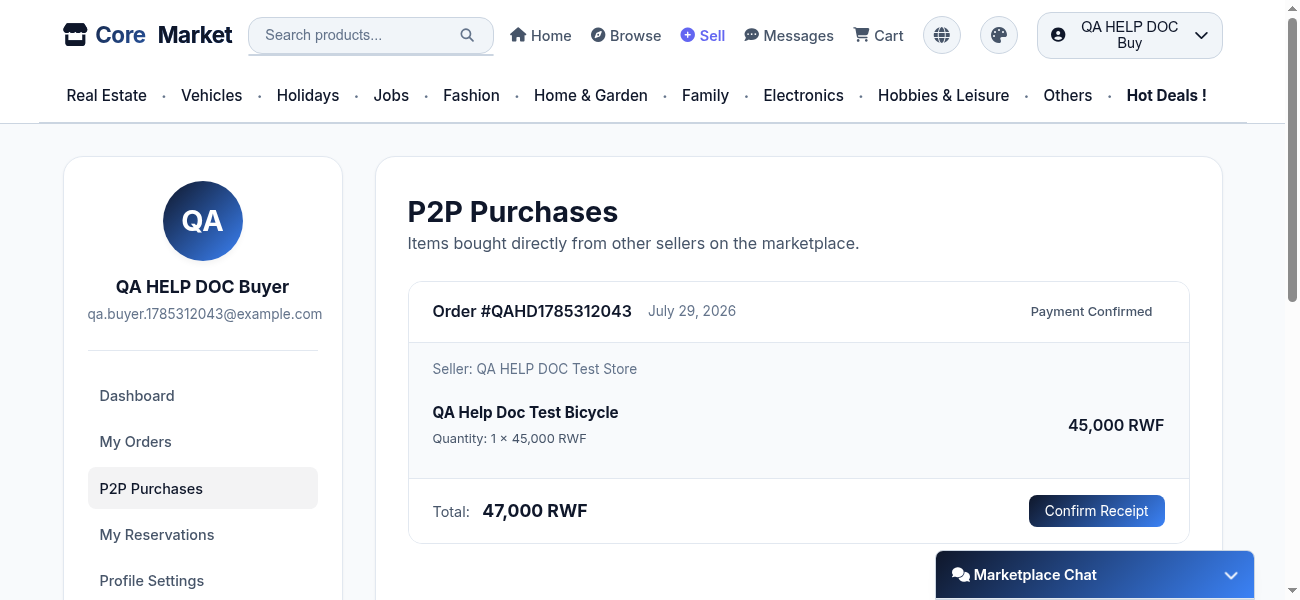
Task: Click the Core Market brand name
Action: tap(164, 35)
